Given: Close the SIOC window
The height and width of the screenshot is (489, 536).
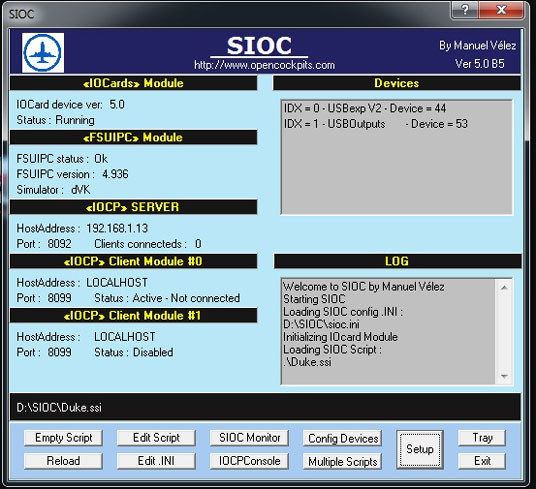Looking at the screenshot, I should coord(501,10).
